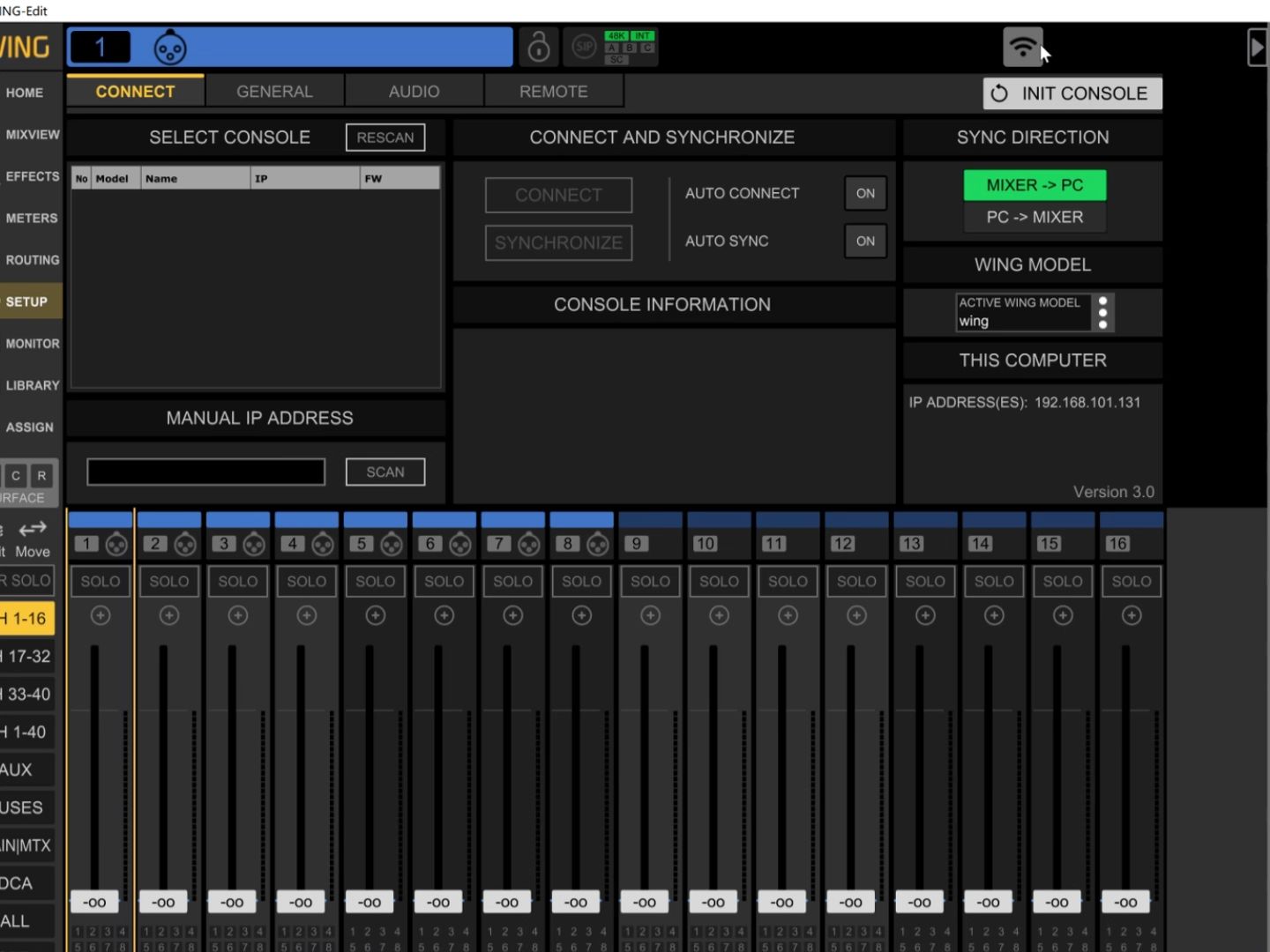Switch to the GENERAL tab
The image size is (1270, 952).
click(274, 91)
